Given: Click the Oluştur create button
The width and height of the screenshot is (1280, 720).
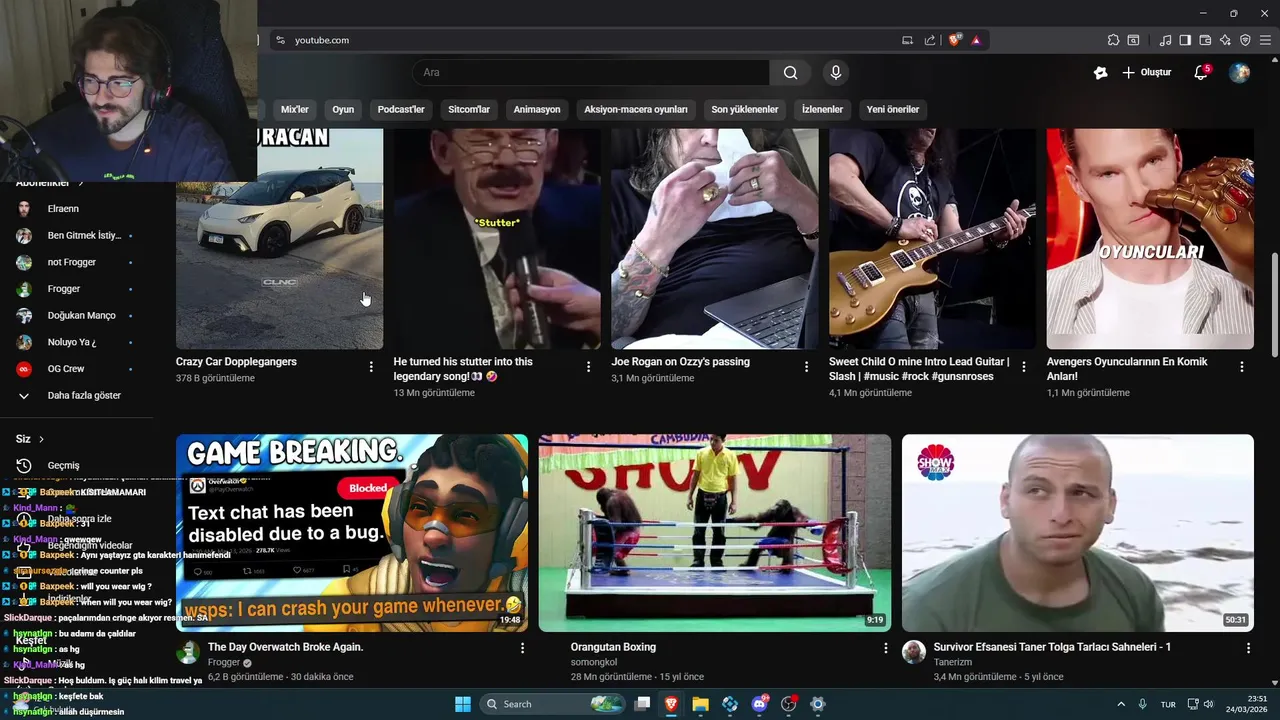Looking at the screenshot, I should (1146, 72).
